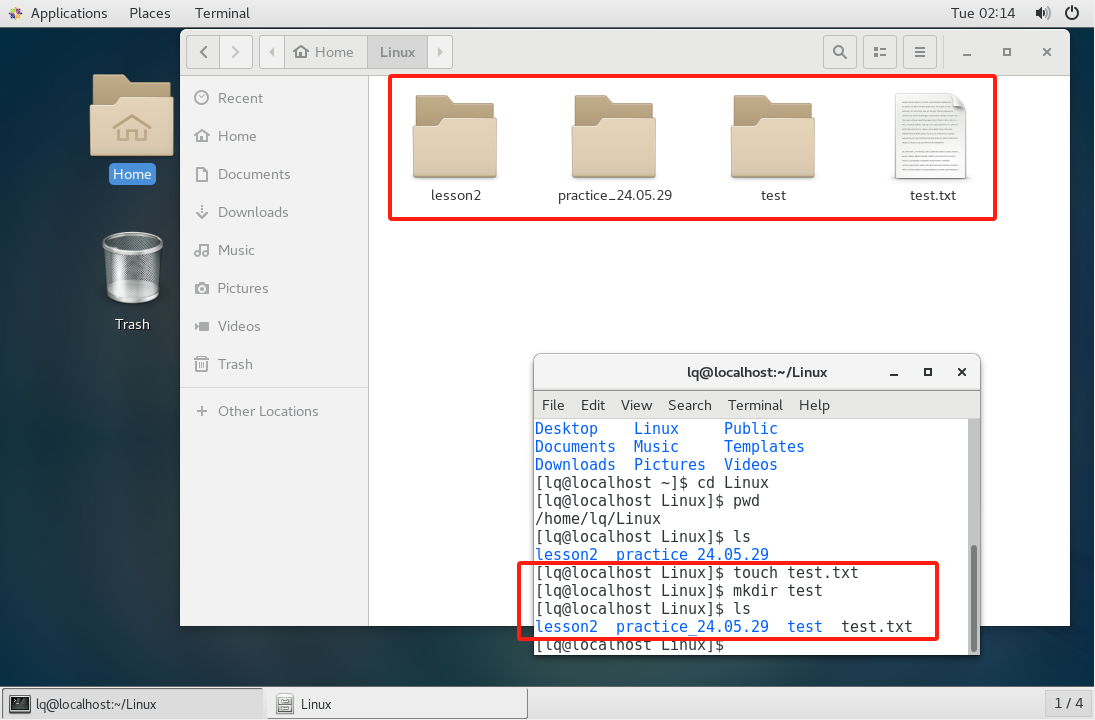Viewport: 1095px width, 720px height.
Task: Click the Recent clock icon
Action: [x=202, y=98]
